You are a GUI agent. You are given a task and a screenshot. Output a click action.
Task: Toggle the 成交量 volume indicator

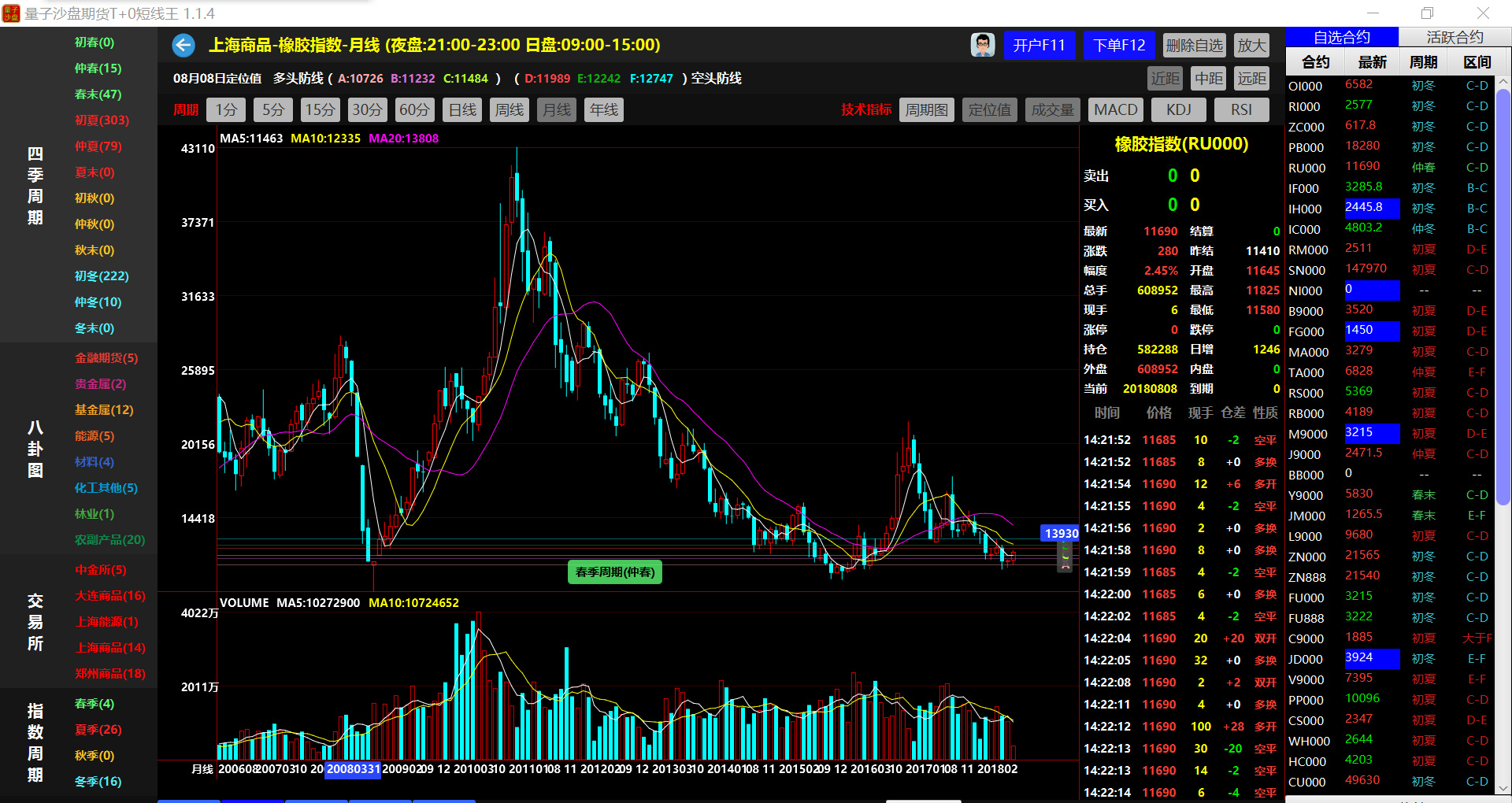pos(1053,109)
